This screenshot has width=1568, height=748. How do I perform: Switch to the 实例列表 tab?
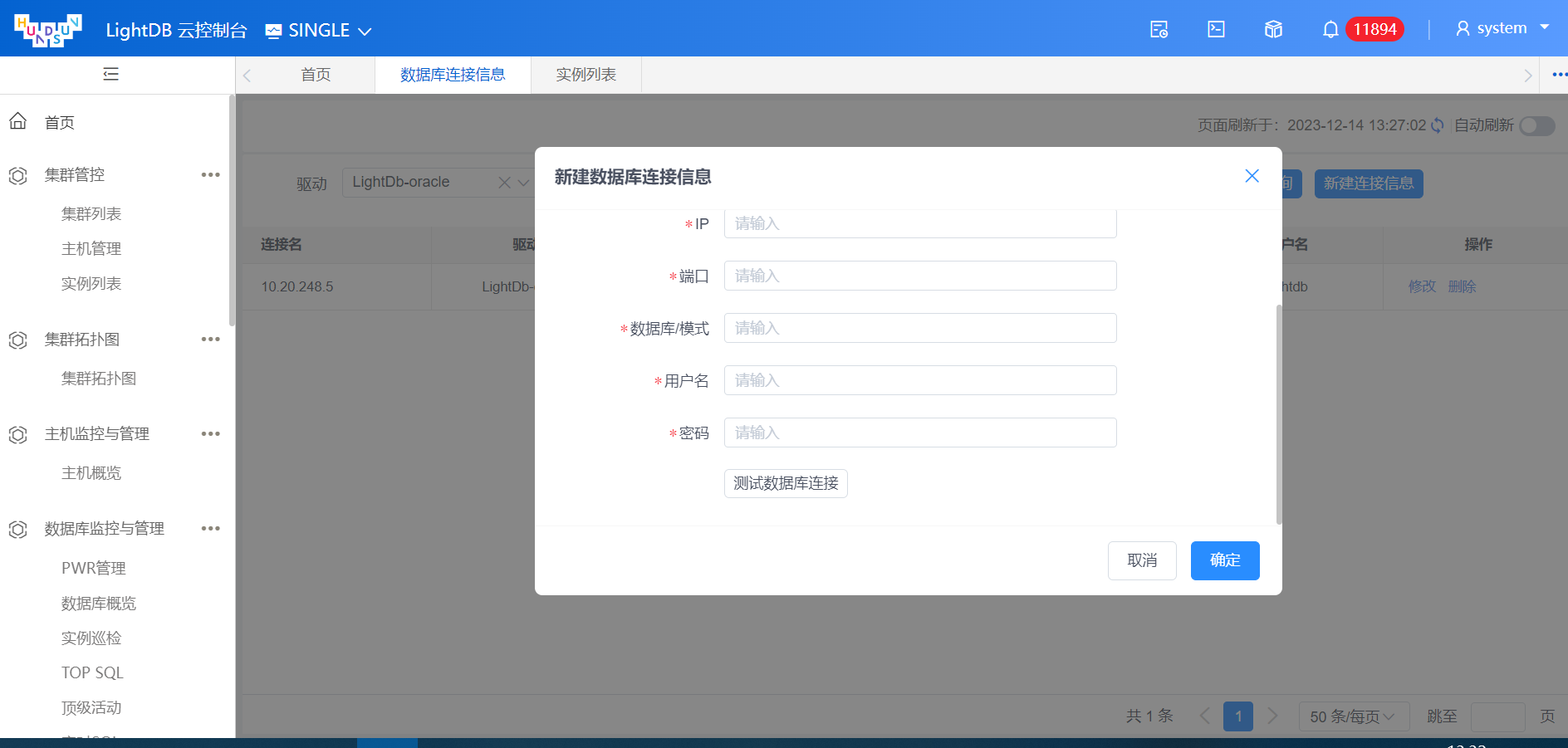pos(586,75)
